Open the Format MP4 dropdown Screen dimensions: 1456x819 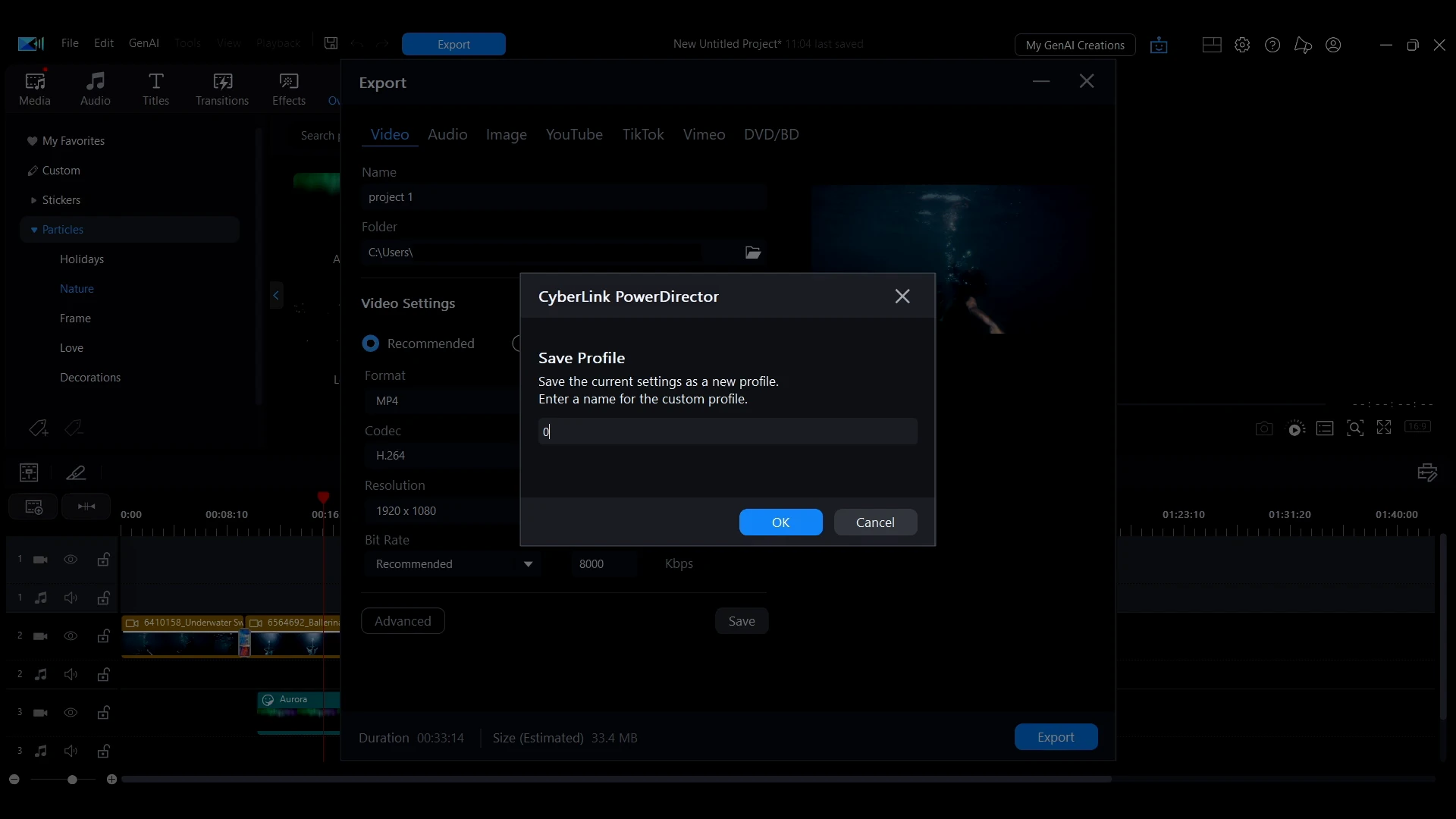443,400
